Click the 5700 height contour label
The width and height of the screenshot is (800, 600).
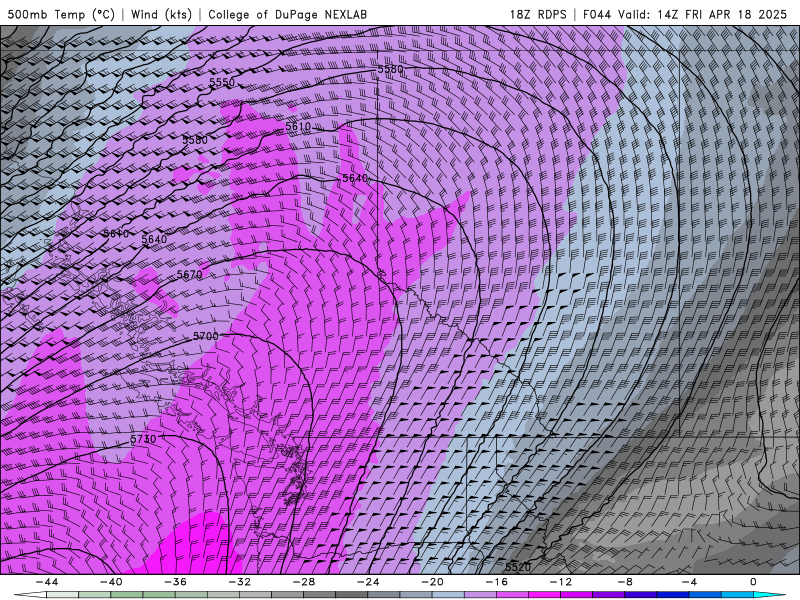click(x=206, y=336)
